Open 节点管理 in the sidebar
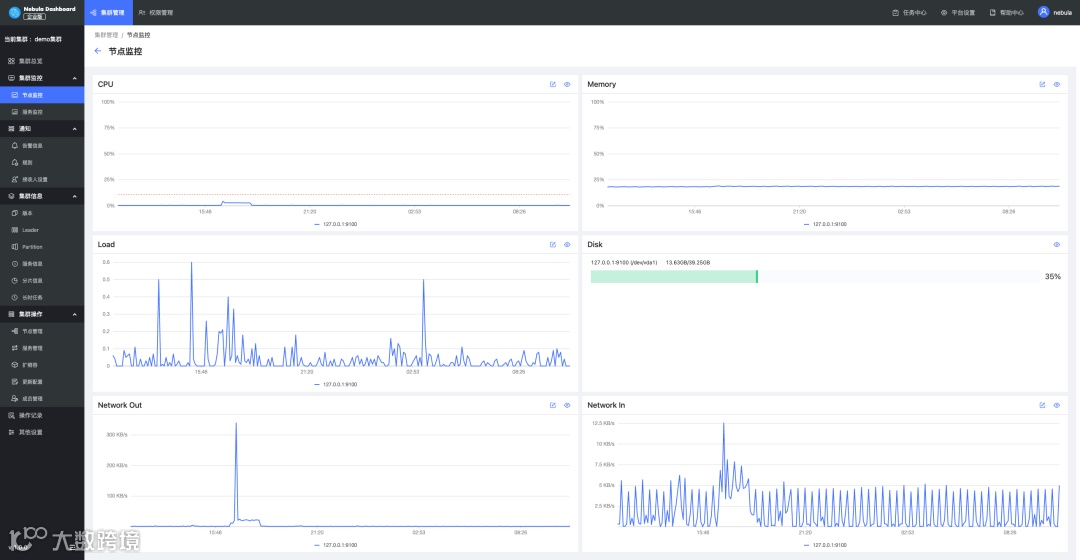 click(x=42, y=331)
